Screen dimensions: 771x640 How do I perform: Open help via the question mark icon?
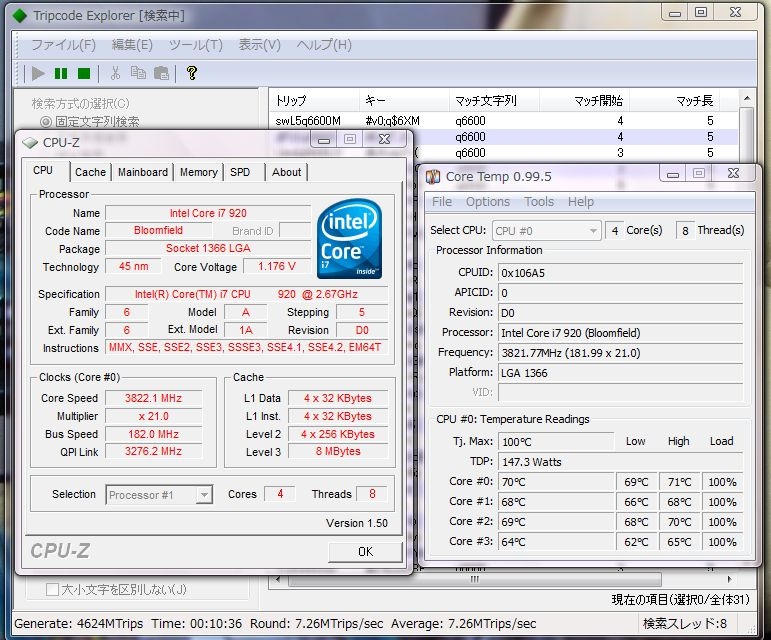pos(192,73)
